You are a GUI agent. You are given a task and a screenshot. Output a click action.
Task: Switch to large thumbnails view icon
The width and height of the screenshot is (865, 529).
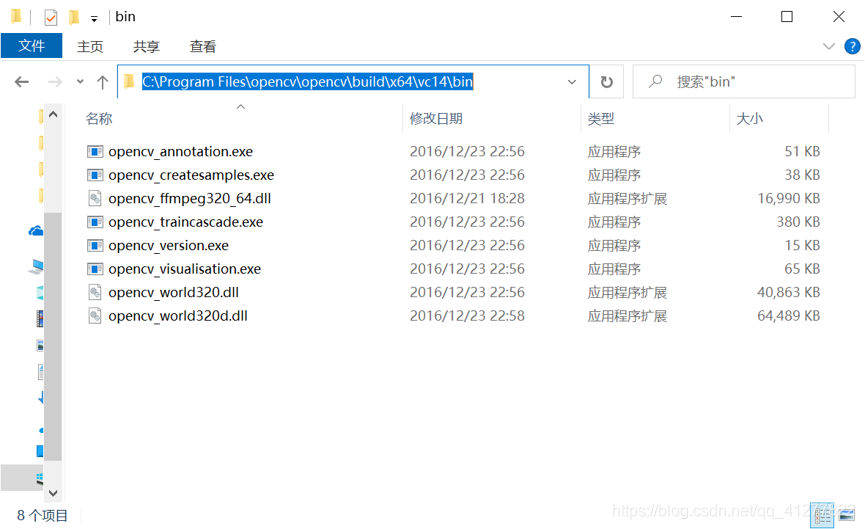pos(847,515)
